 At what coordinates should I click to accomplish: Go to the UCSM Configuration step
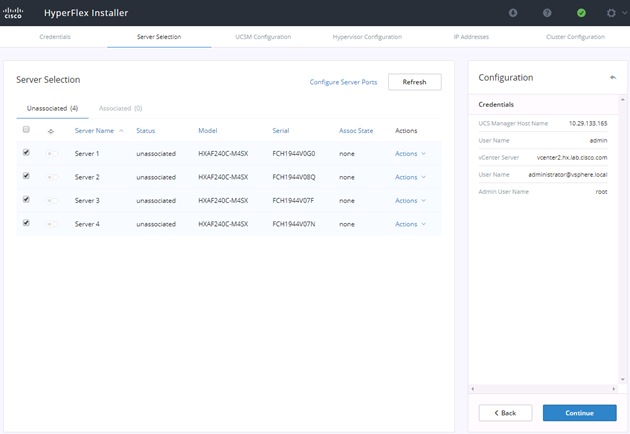[x=263, y=37]
